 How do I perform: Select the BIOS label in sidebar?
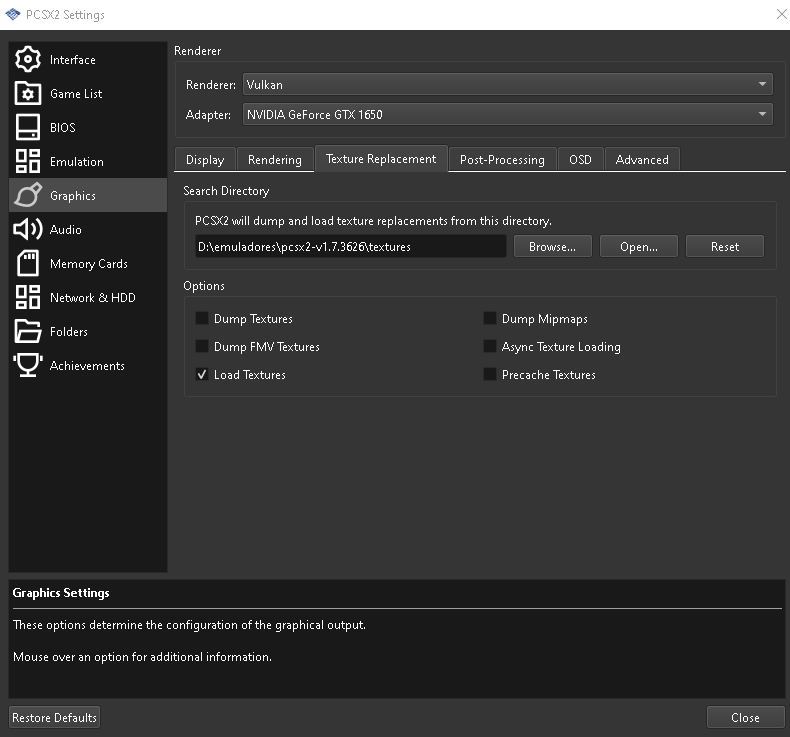[62, 127]
